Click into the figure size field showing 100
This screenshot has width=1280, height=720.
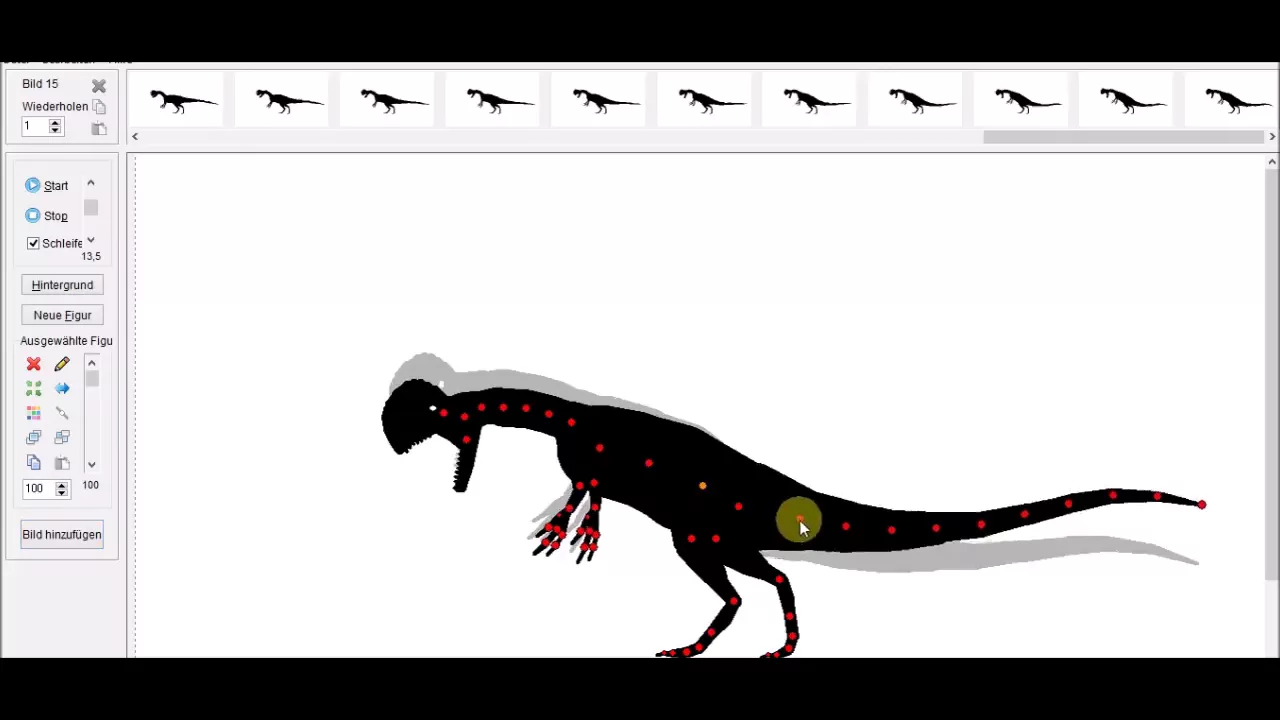point(38,489)
